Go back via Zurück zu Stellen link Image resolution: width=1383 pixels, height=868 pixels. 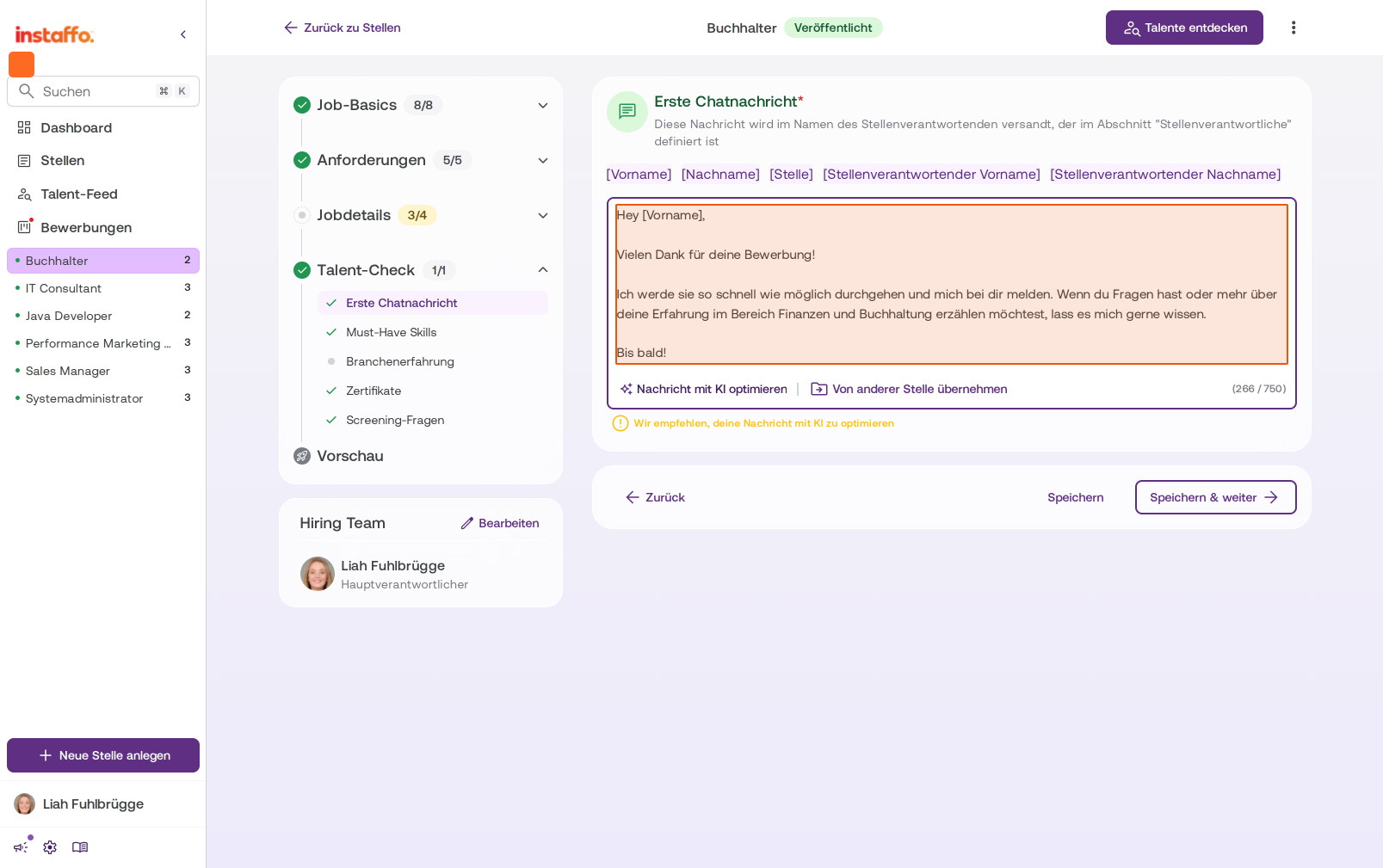coord(342,28)
